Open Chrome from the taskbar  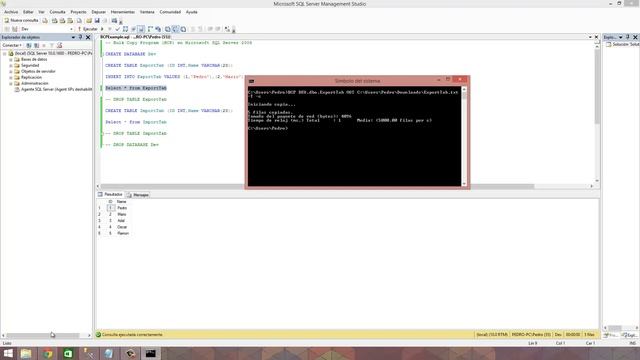tap(47, 353)
